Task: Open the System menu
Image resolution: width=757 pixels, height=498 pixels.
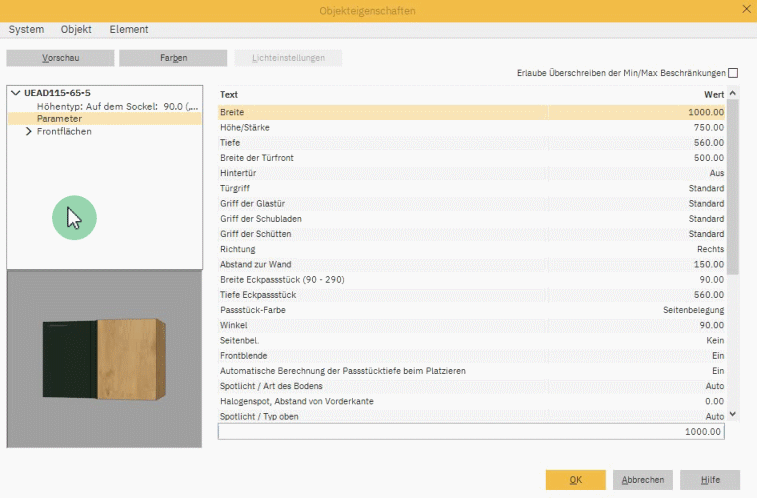Action: [26, 30]
